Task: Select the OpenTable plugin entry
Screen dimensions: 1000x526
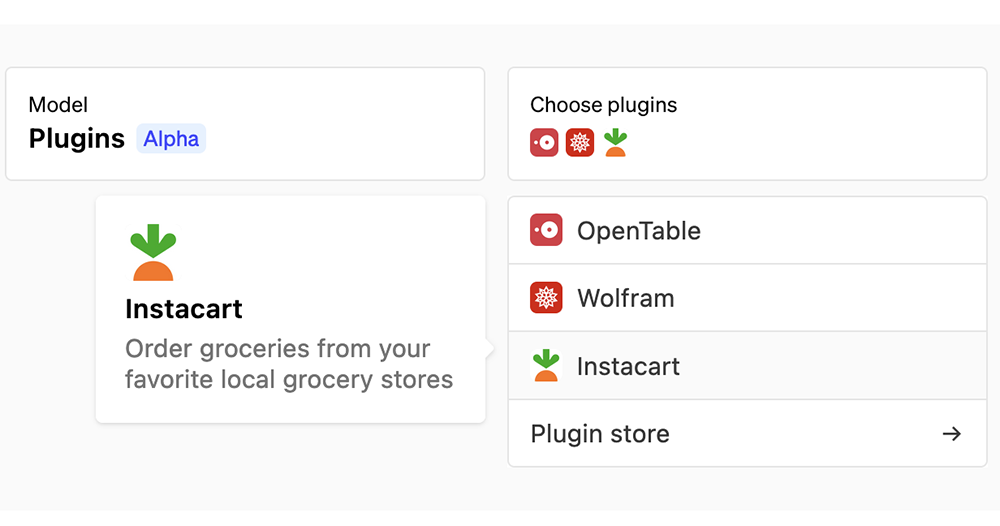Action: 747,230
